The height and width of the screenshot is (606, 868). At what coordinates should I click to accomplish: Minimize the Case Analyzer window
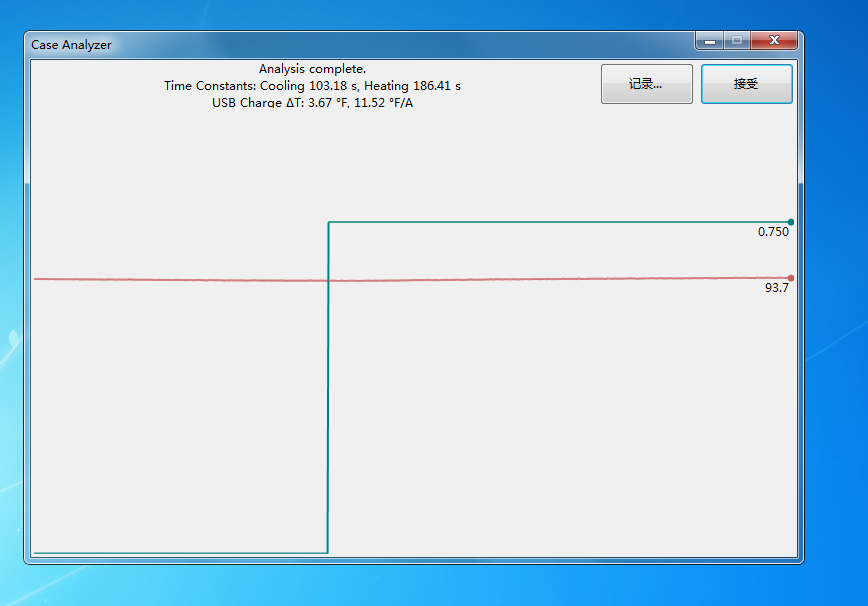[710, 40]
